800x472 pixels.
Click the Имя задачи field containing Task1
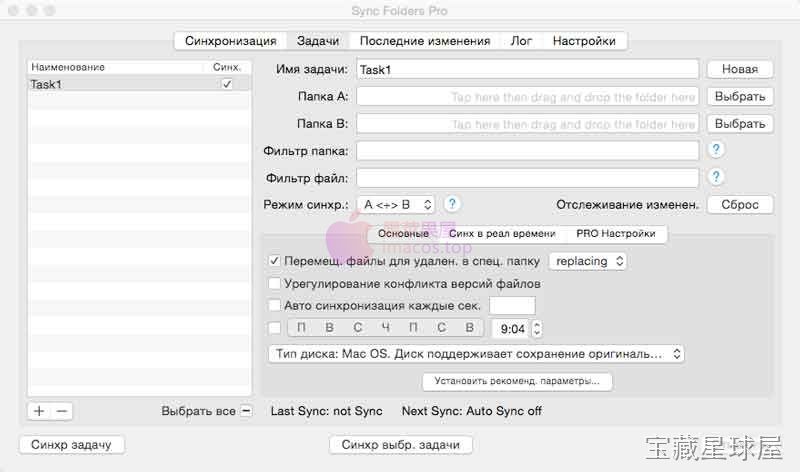(528, 69)
